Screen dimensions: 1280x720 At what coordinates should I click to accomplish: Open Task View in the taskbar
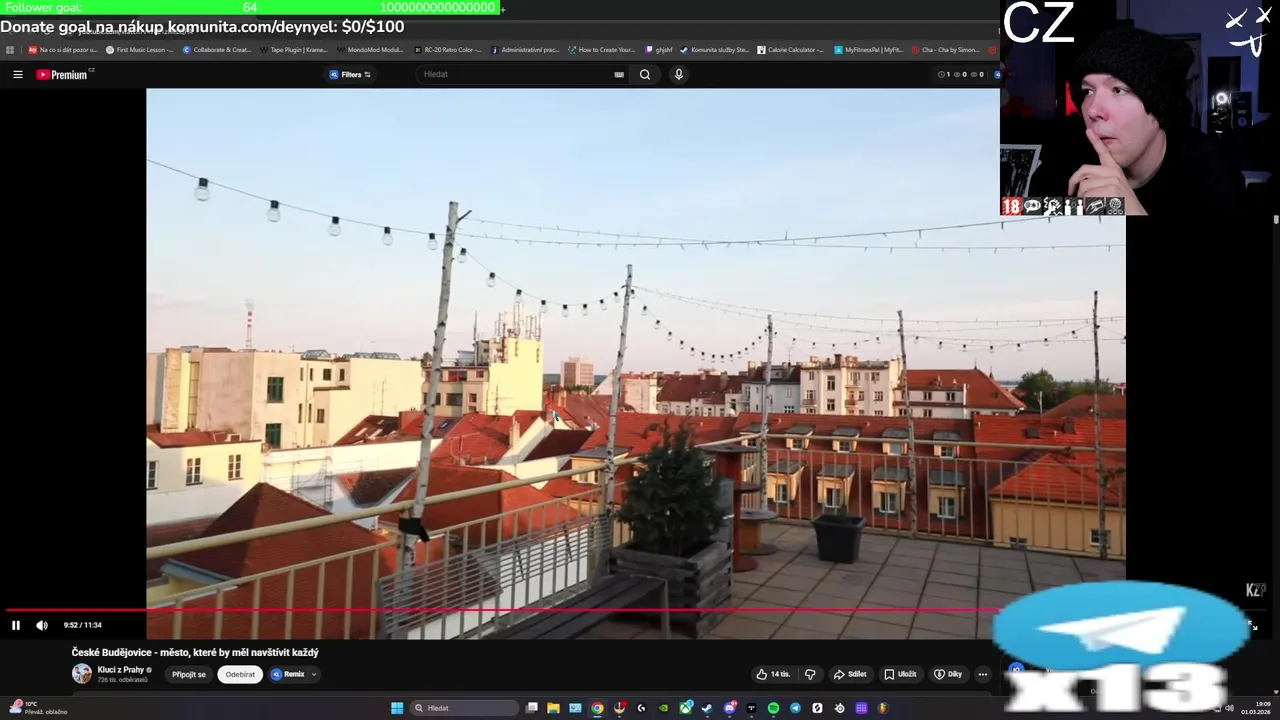(532, 708)
